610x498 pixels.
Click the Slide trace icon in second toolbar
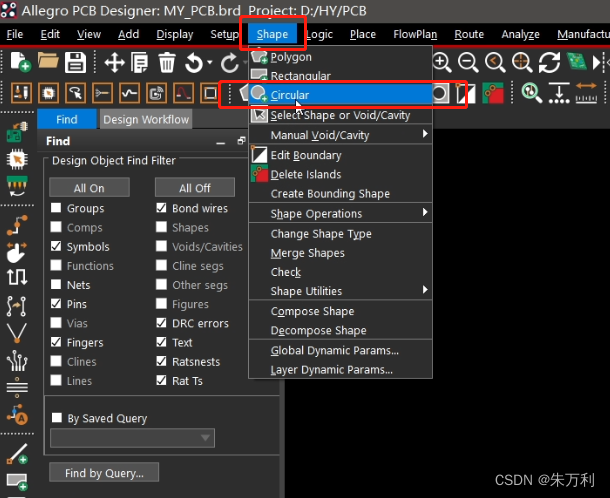point(129,93)
